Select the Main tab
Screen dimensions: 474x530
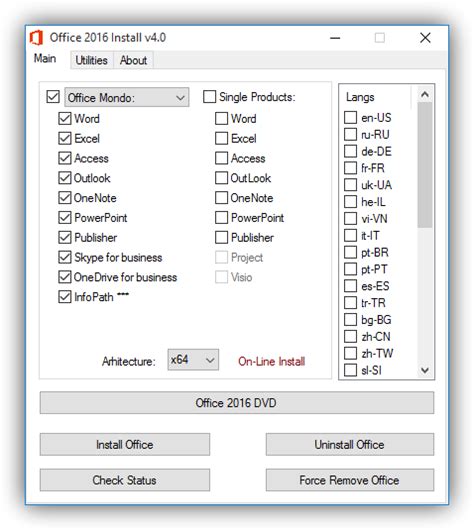click(45, 58)
